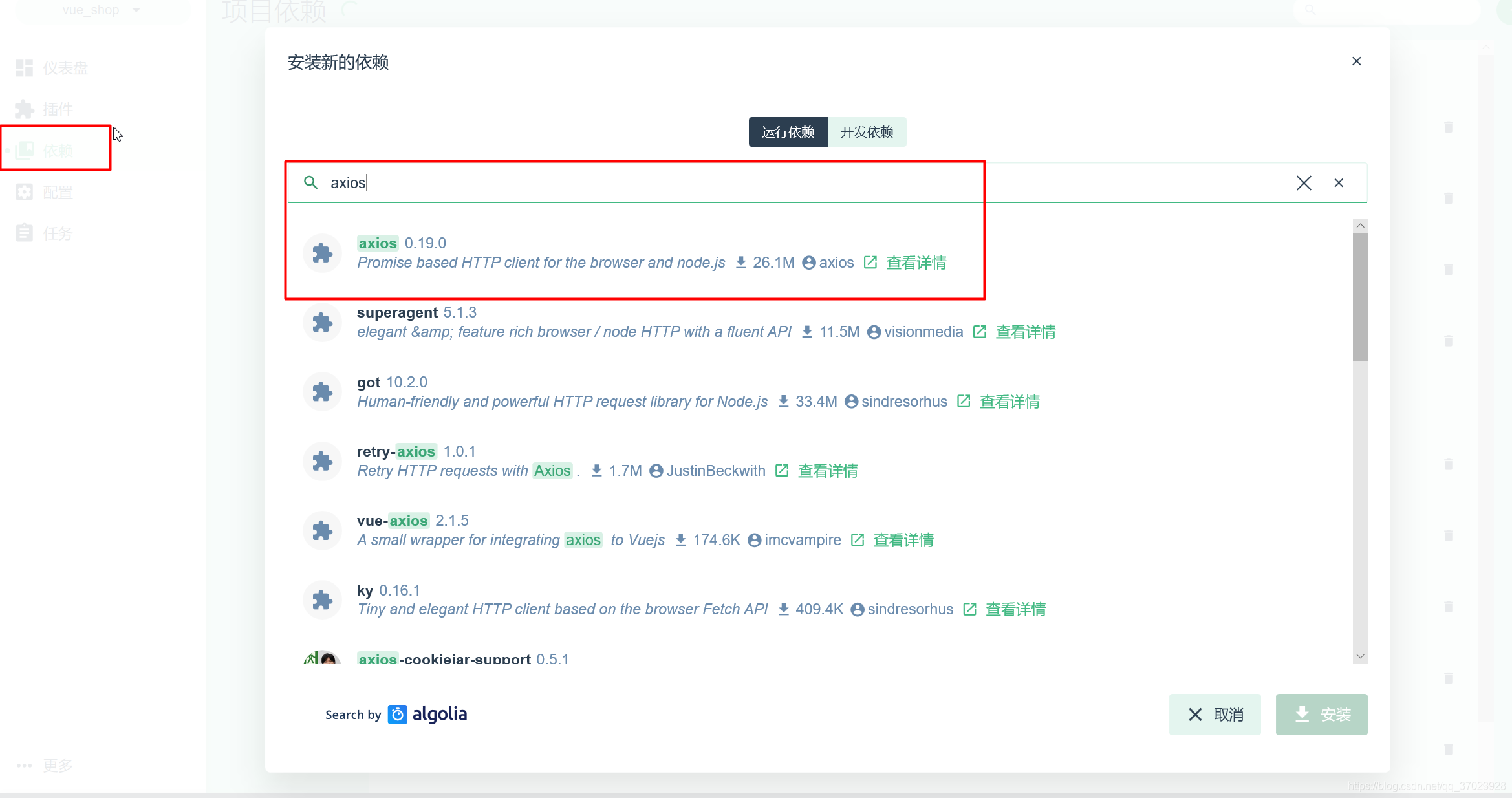
Task: Click the retry-axios puzzle icon
Action: click(322, 461)
